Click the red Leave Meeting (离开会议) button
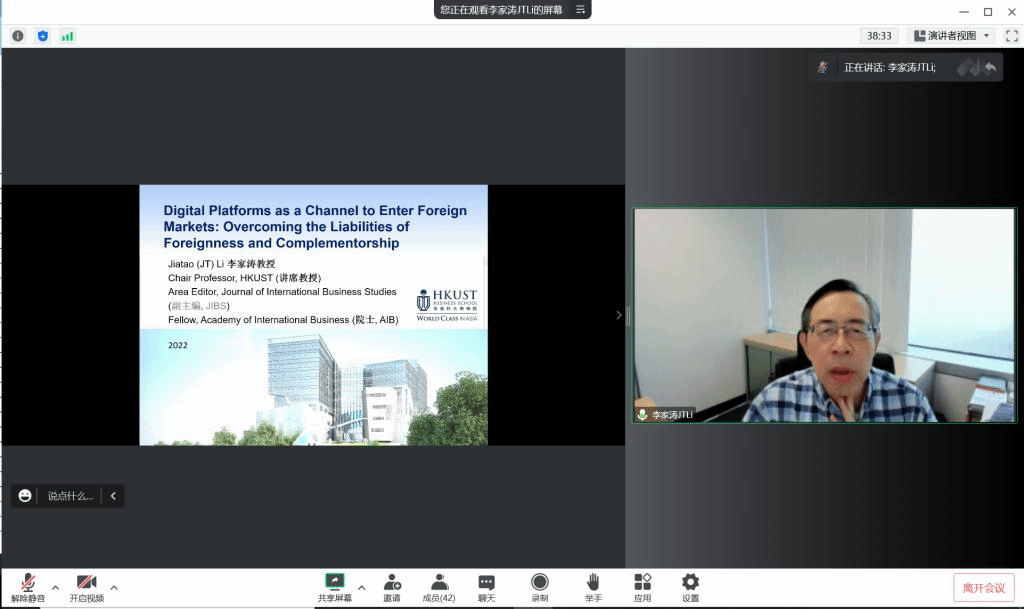The height and width of the screenshot is (609, 1024). [983, 587]
